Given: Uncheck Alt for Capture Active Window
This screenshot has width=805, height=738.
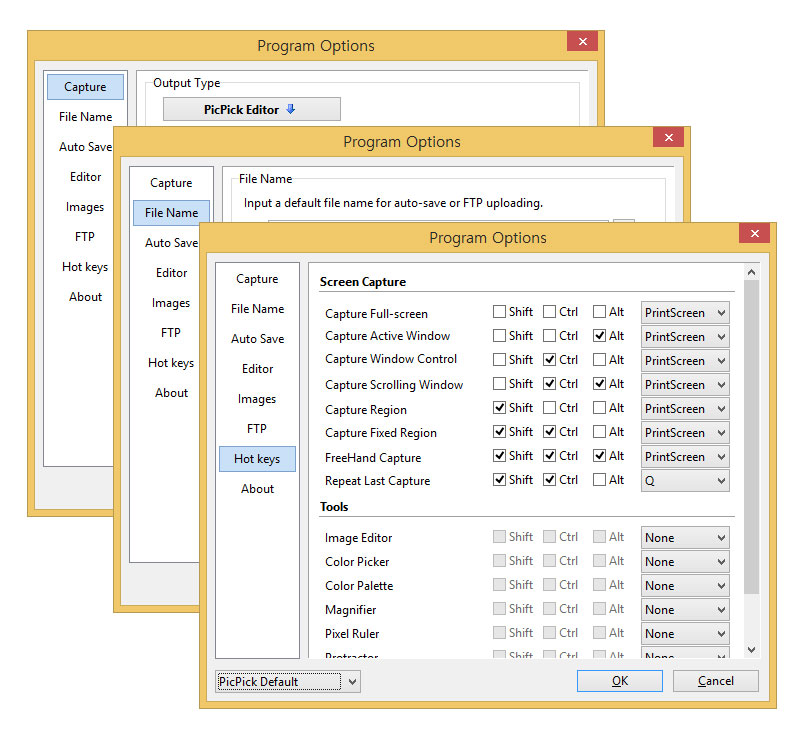Looking at the screenshot, I should pos(600,336).
